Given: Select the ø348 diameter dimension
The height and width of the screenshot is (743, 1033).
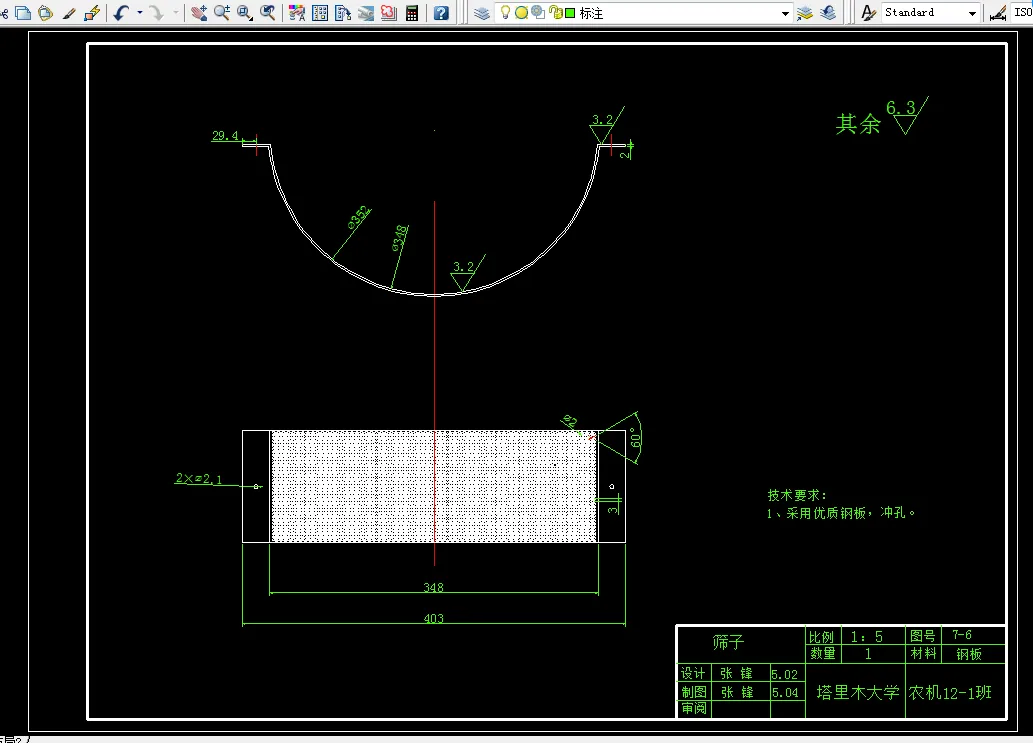Looking at the screenshot, I should [x=400, y=238].
